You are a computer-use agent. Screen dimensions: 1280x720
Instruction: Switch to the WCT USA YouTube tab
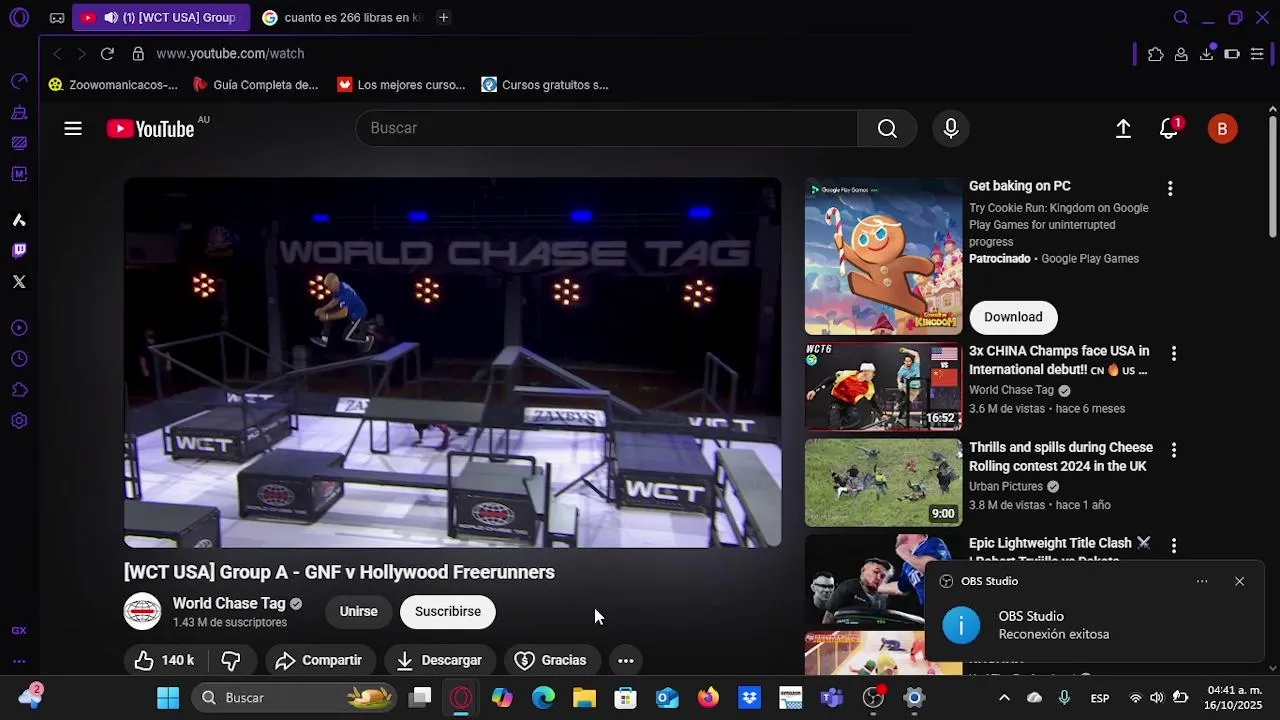(x=161, y=17)
